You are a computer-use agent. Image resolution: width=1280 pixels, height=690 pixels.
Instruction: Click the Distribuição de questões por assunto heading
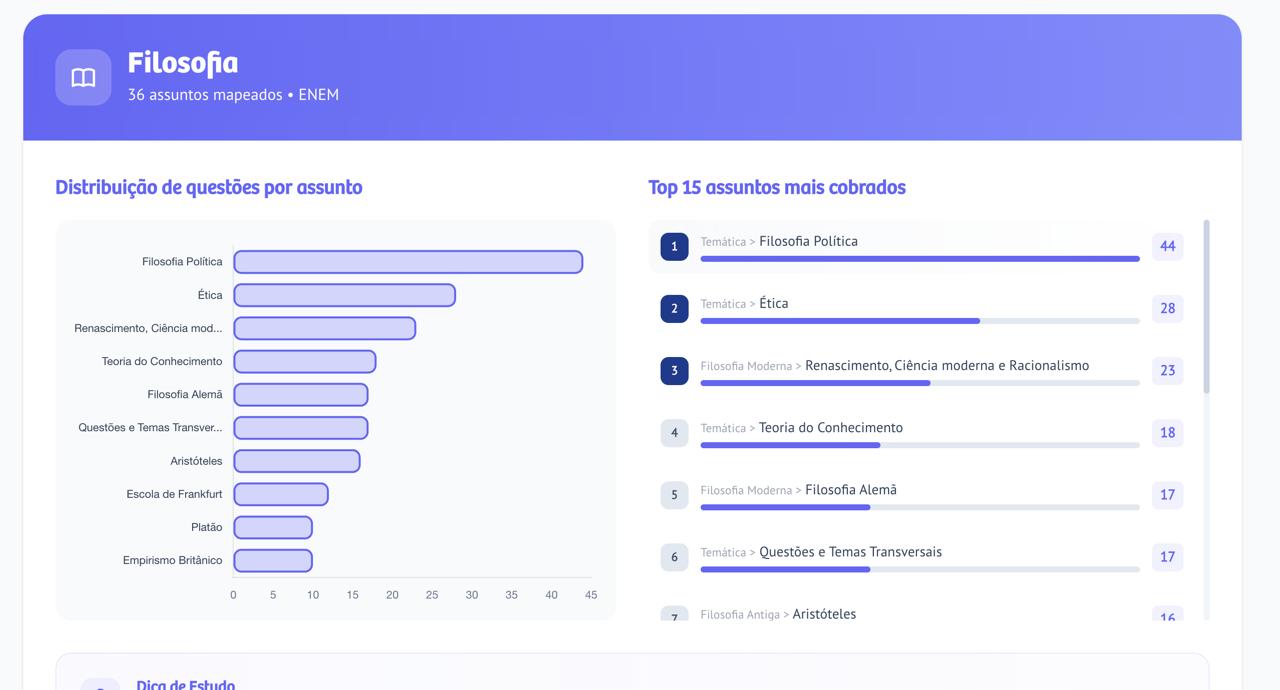[210, 188]
